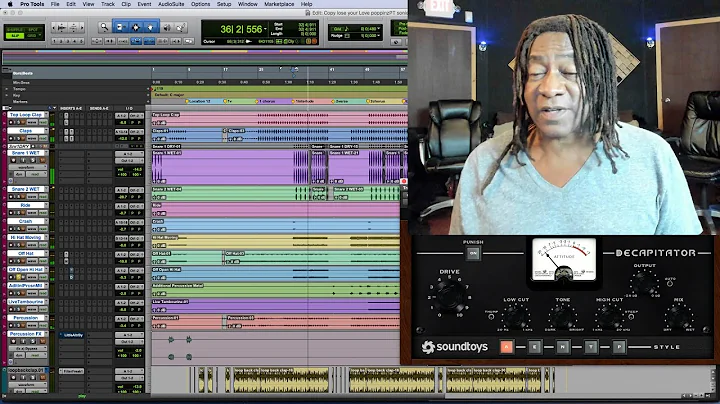720x404 pixels.
Task: Open the Marketplace menu
Action: [x=279, y=4]
